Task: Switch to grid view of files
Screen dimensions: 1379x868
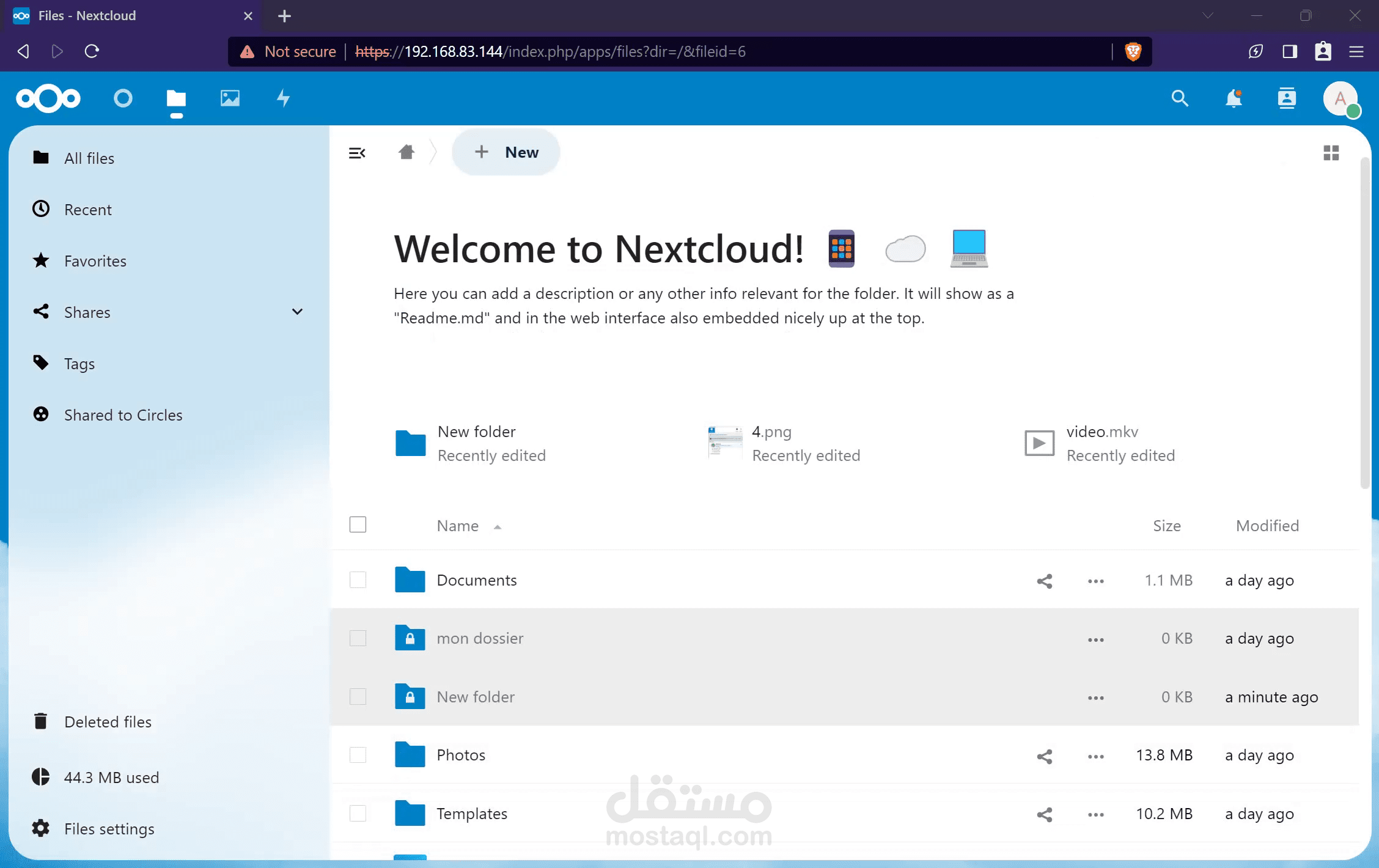Action: pyautogui.click(x=1331, y=152)
